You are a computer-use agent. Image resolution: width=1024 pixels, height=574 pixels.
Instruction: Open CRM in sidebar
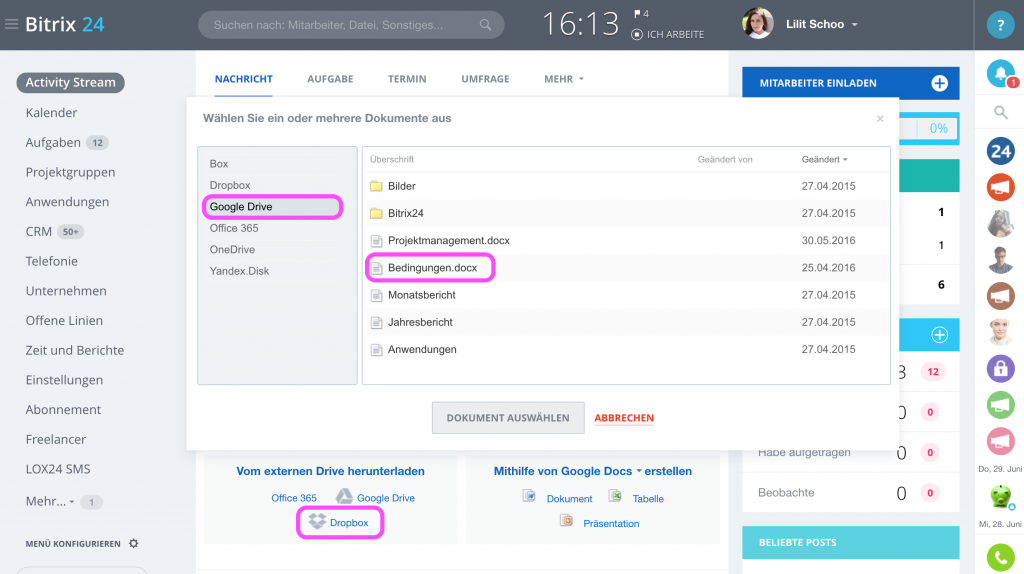click(x=39, y=231)
